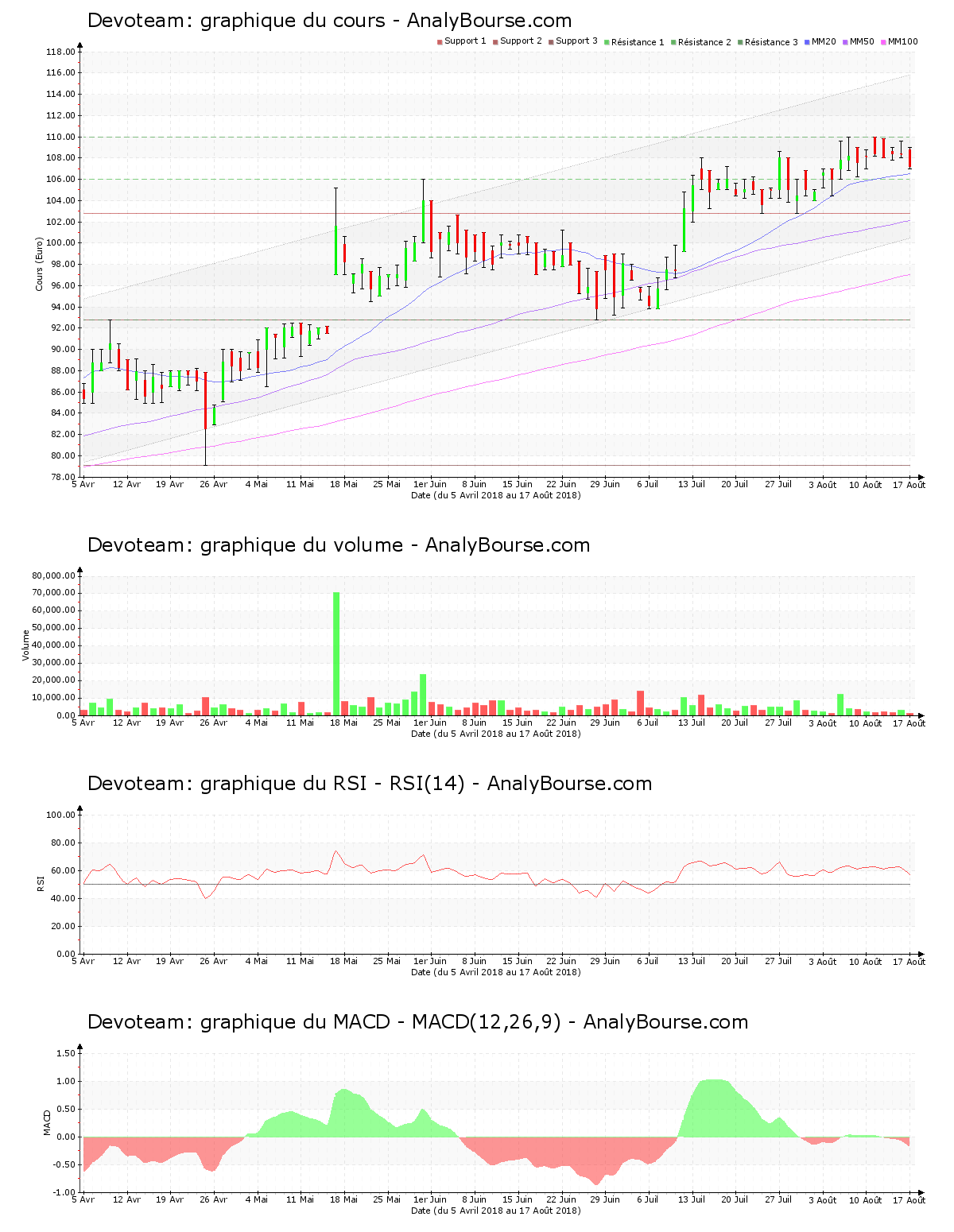Image resolution: width=954 pixels, height=1232 pixels.
Task: Click the date range caption under the volume chart
Action: click(x=495, y=734)
